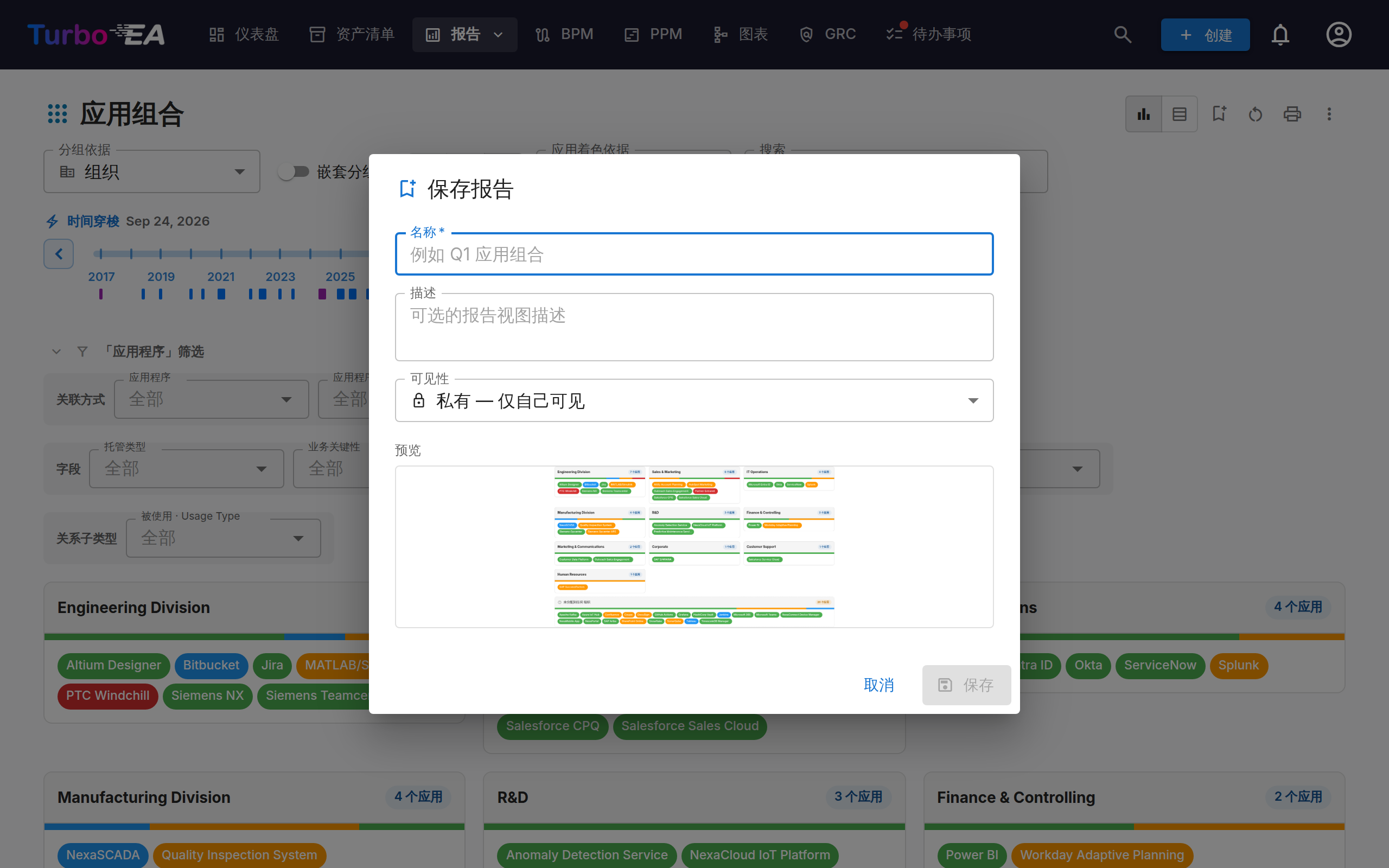The image size is (1389, 868).
Task: Open the 分组依据 组织 dropdown
Action: point(151,171)
